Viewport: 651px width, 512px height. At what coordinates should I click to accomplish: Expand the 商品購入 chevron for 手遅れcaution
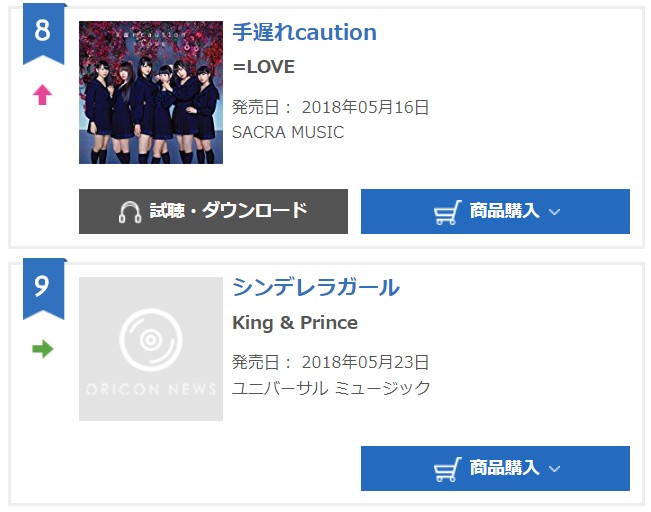pos(555,212)
